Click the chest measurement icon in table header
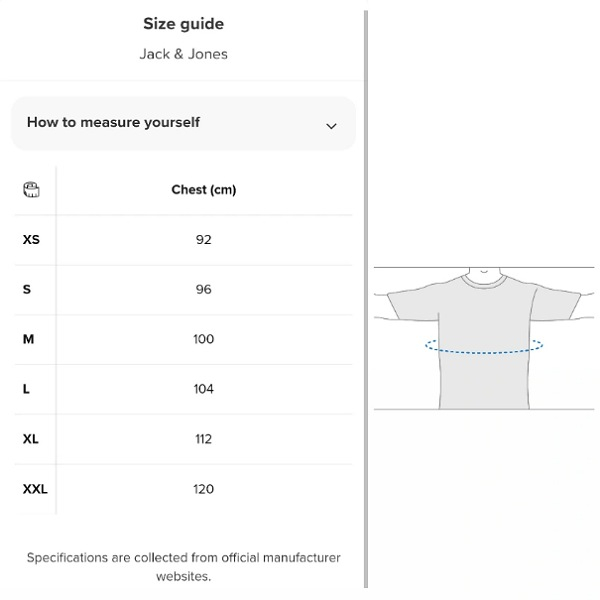This screenshot has width=600, height=600. point(31,190)
